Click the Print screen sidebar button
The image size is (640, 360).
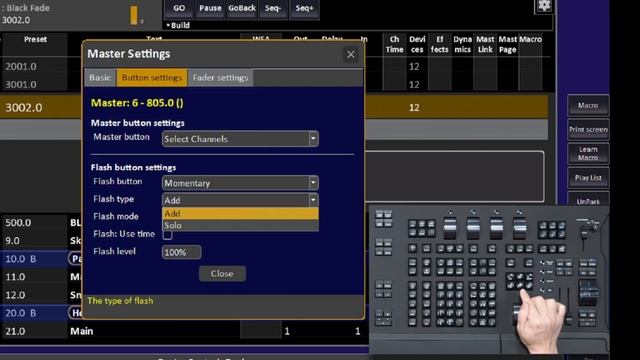(x=588, y=129)
